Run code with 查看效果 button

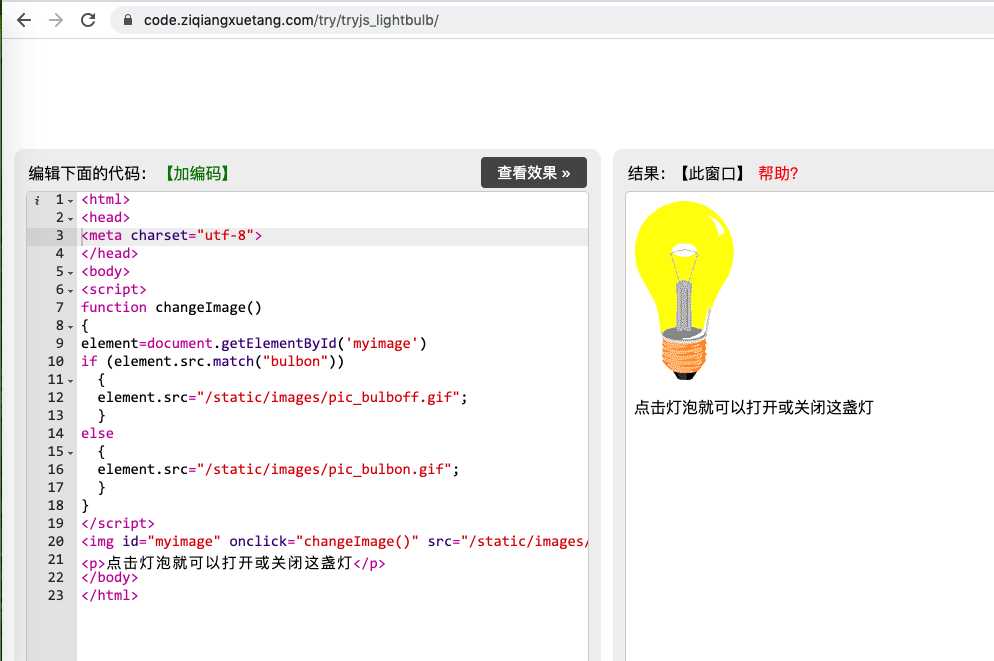534,172
